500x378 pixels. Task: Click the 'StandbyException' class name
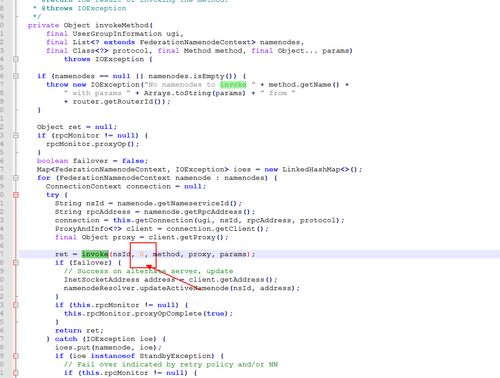175,356
